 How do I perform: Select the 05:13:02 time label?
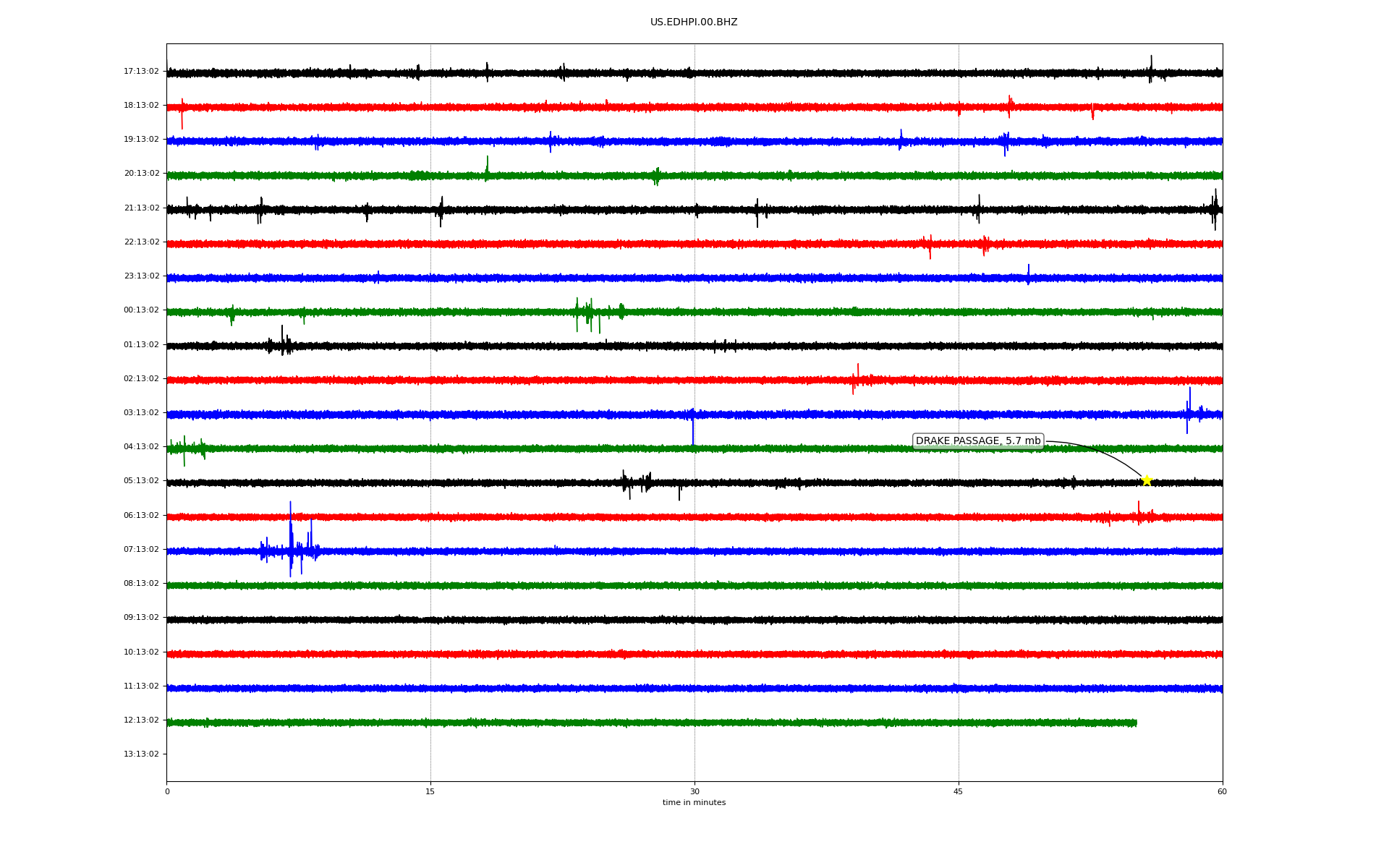click(141, 481)
